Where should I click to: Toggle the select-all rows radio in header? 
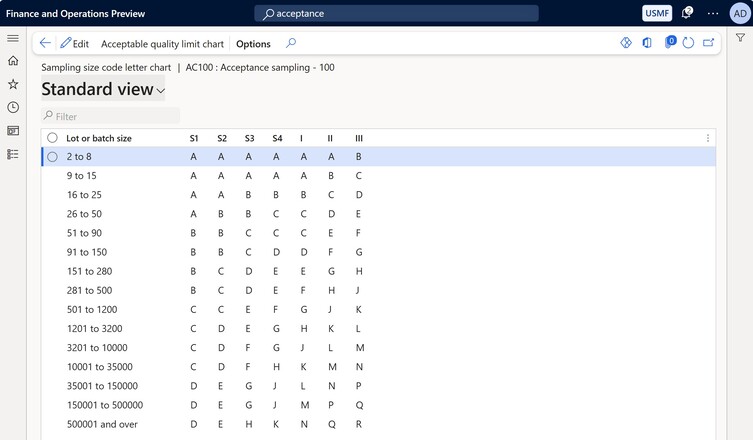pos(52,138)
